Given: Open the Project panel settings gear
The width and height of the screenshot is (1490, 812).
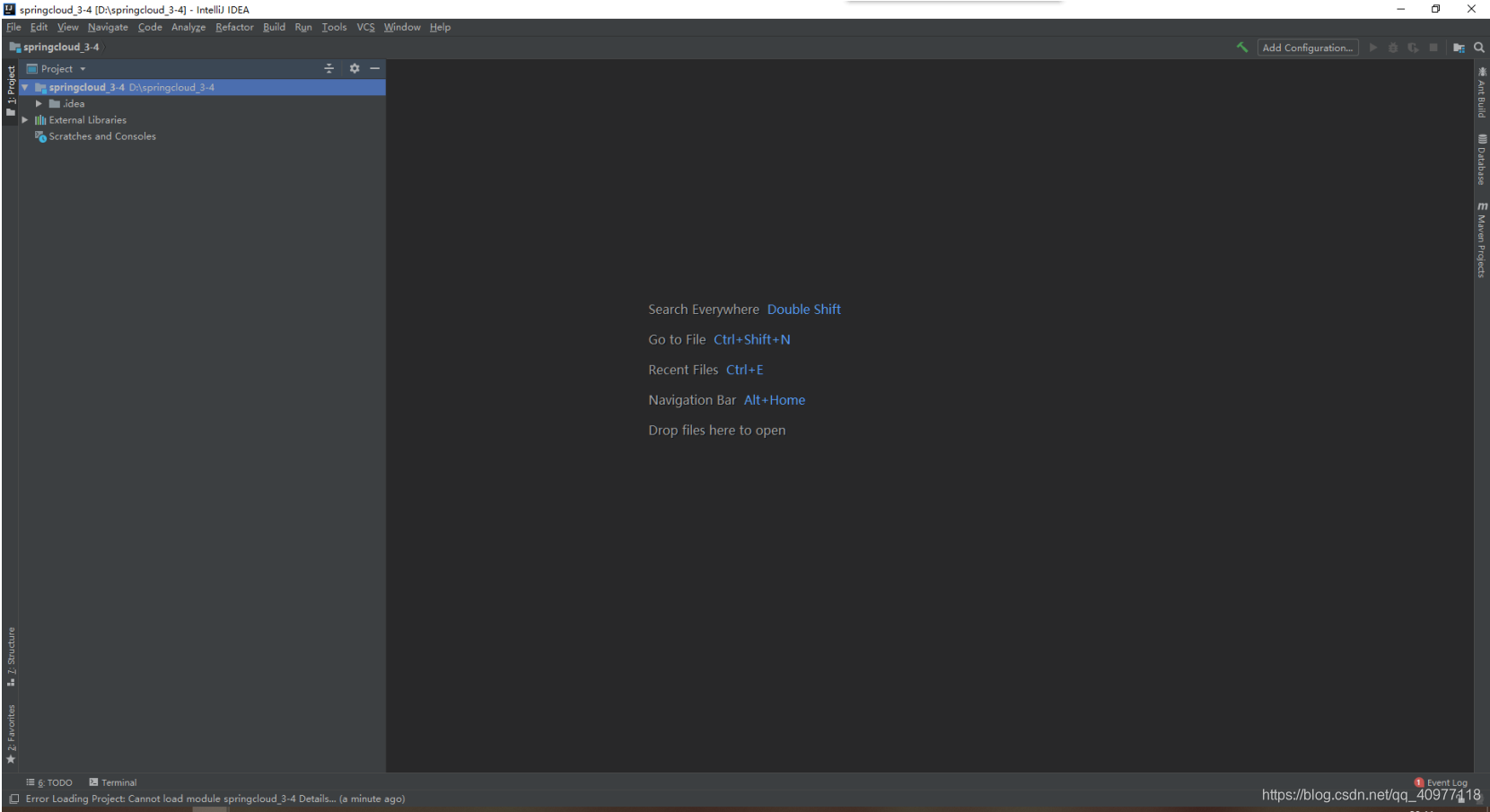Looking at the screenshot, I should [x=355, y=68].
